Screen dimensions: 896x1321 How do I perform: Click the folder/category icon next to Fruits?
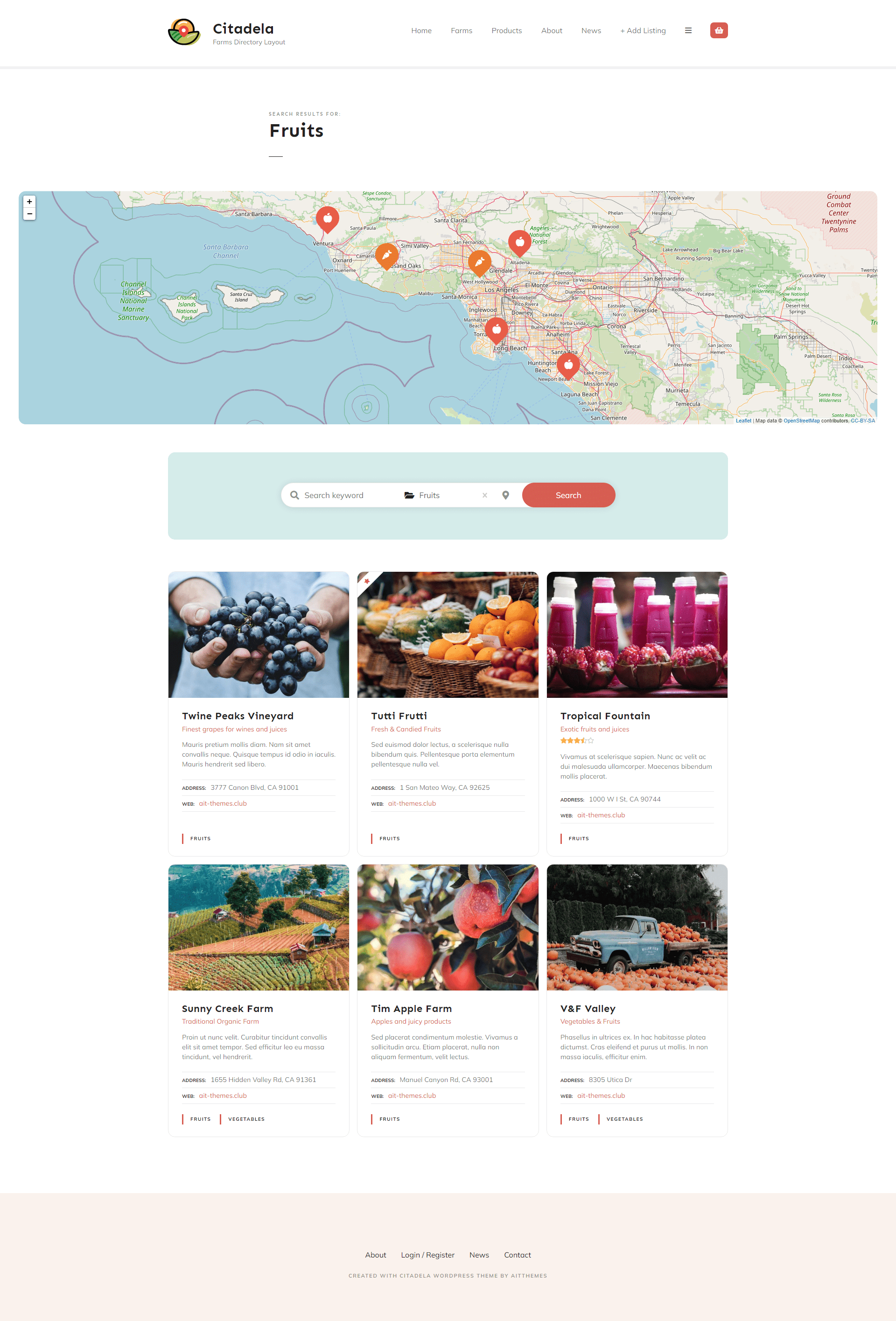coord(407,495)
